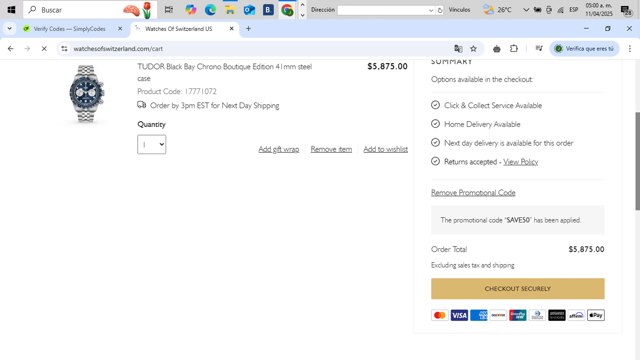Close the Verify Codes — SimplyCodes tab
The height and width of the screenshot is (360, 640).
tap(120, 29)
